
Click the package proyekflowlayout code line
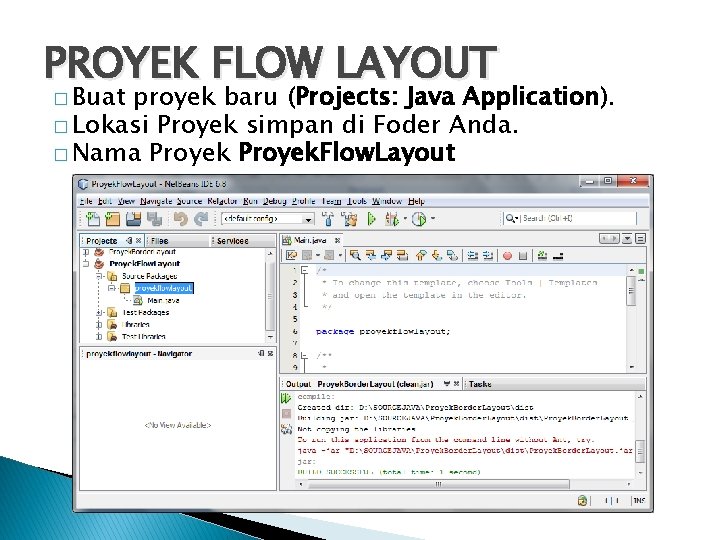[383, 331]
